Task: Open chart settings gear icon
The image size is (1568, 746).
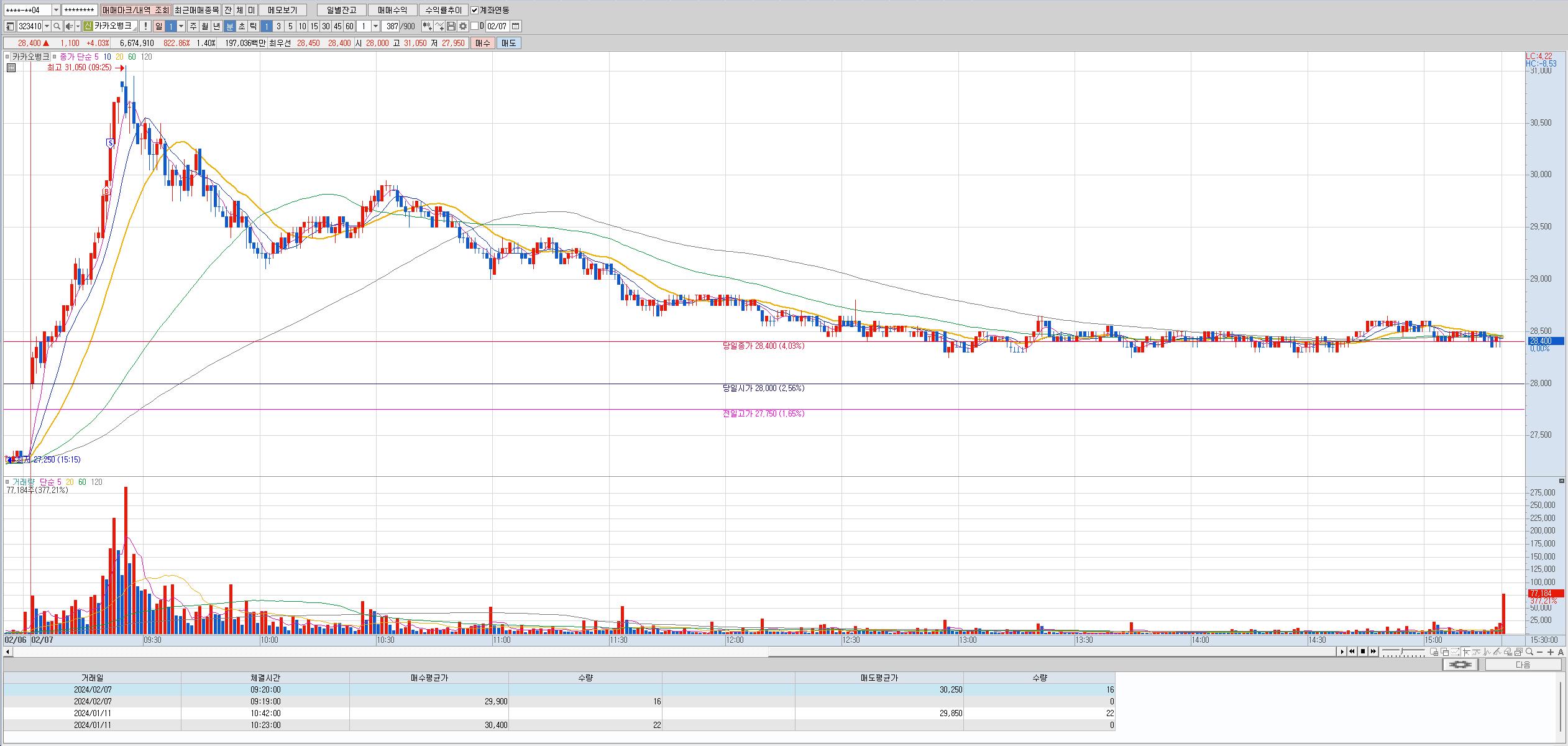Action: pos(462,26)
